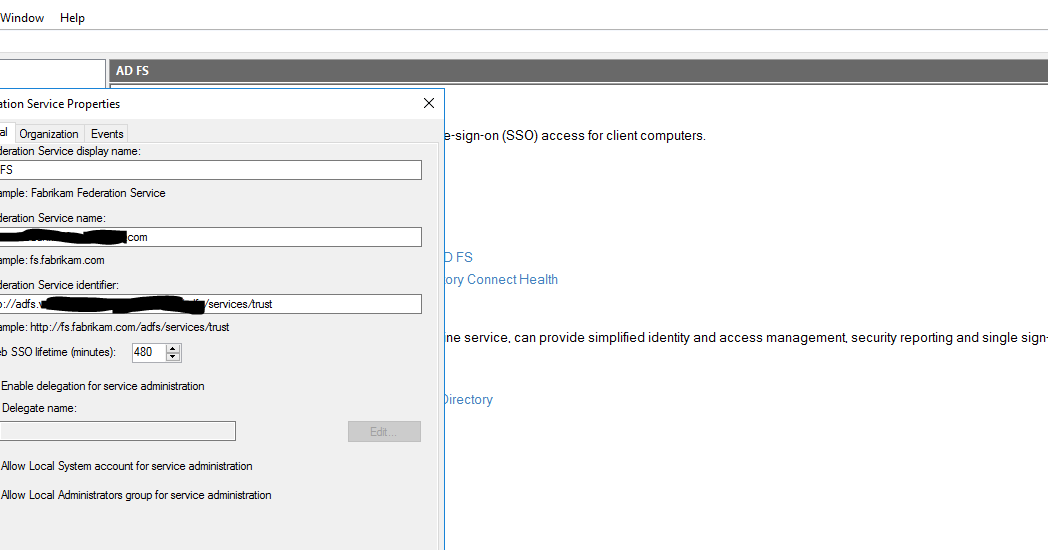1048x550 pixels.
Task: Toggle Allow Local Administrators group for service administration
Action: point(136,495)
